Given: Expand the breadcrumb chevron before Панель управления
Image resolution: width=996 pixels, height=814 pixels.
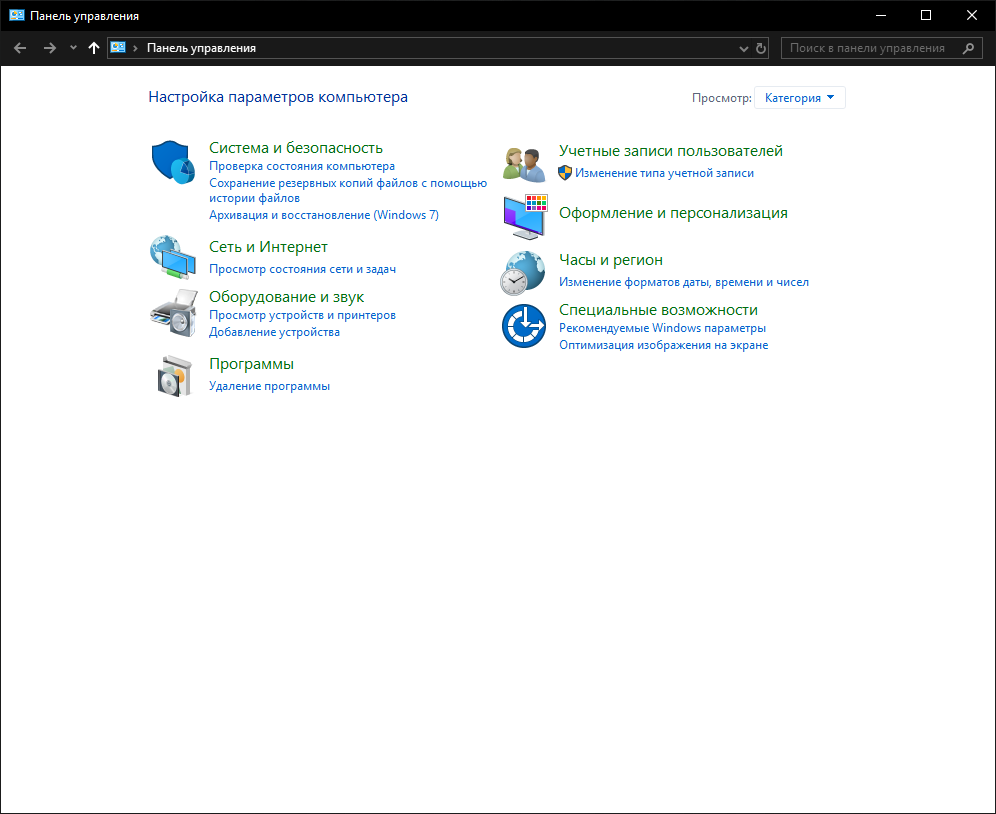Looking at the screenshot, I should tap(135, 48).
